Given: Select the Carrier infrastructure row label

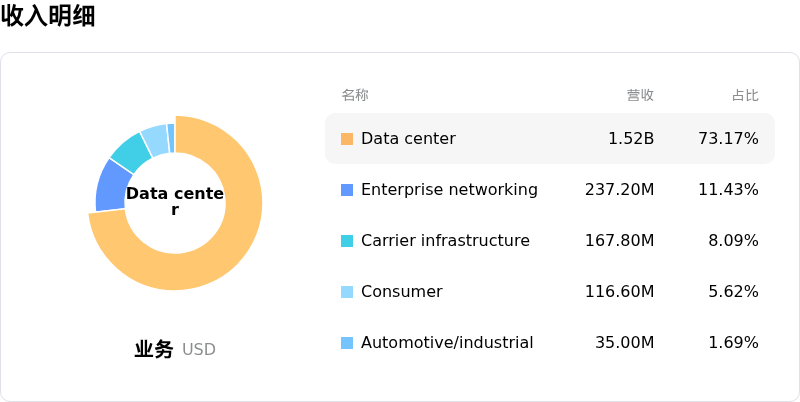Looking at the screenshot, I should (x=445, y=241).
